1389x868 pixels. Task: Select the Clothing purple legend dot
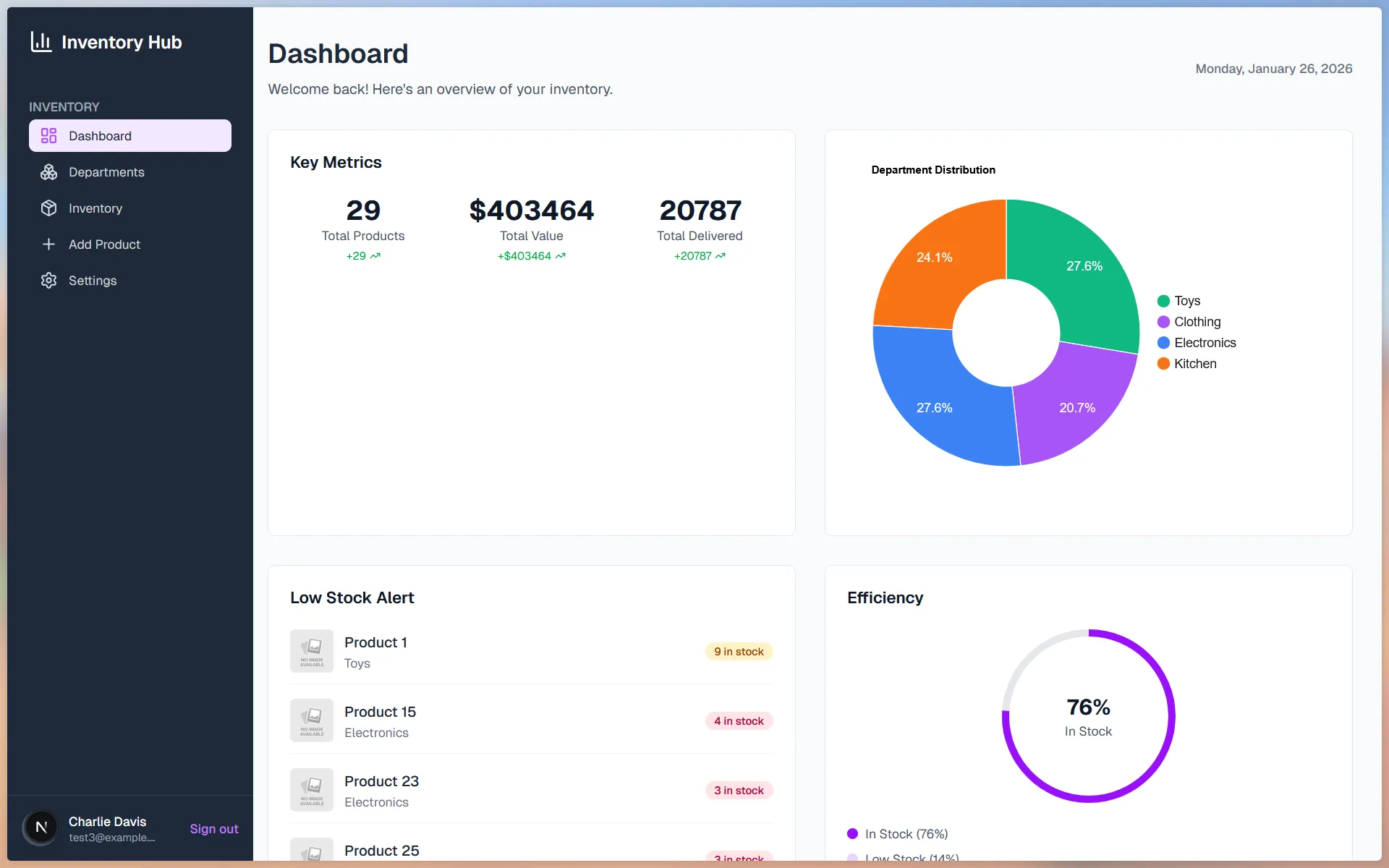[x=1163, y=322]
